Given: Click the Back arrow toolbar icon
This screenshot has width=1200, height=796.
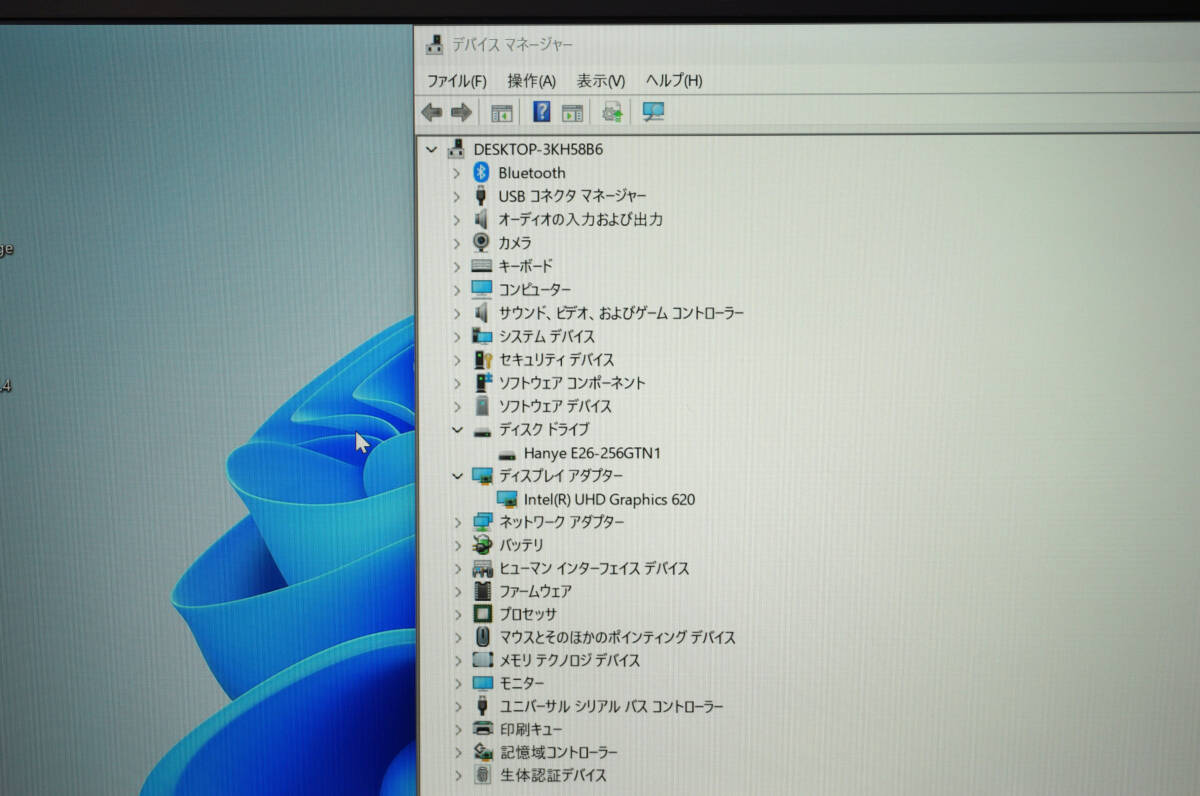Looking at the screenshot, I should (432, 113).
